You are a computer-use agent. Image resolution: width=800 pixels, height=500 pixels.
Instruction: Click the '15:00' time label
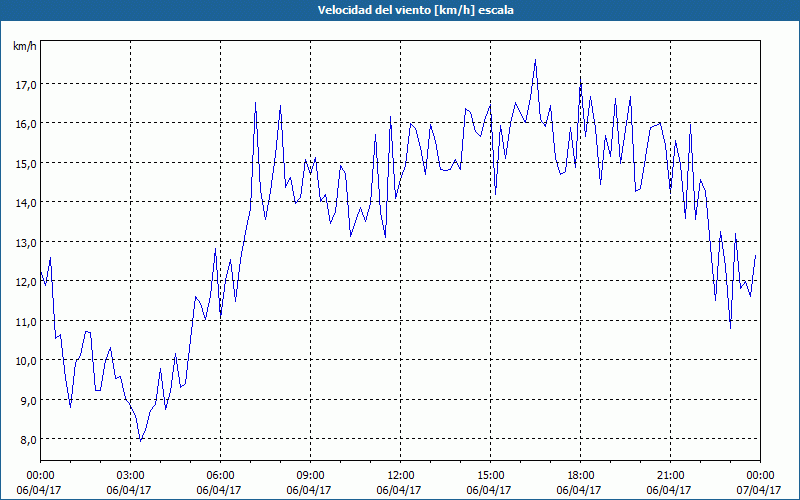490,475
